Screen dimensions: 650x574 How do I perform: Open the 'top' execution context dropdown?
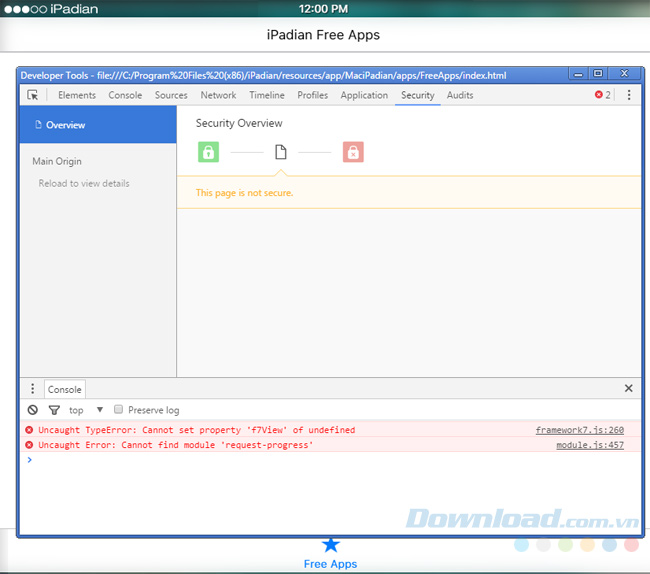pos(86,410)
